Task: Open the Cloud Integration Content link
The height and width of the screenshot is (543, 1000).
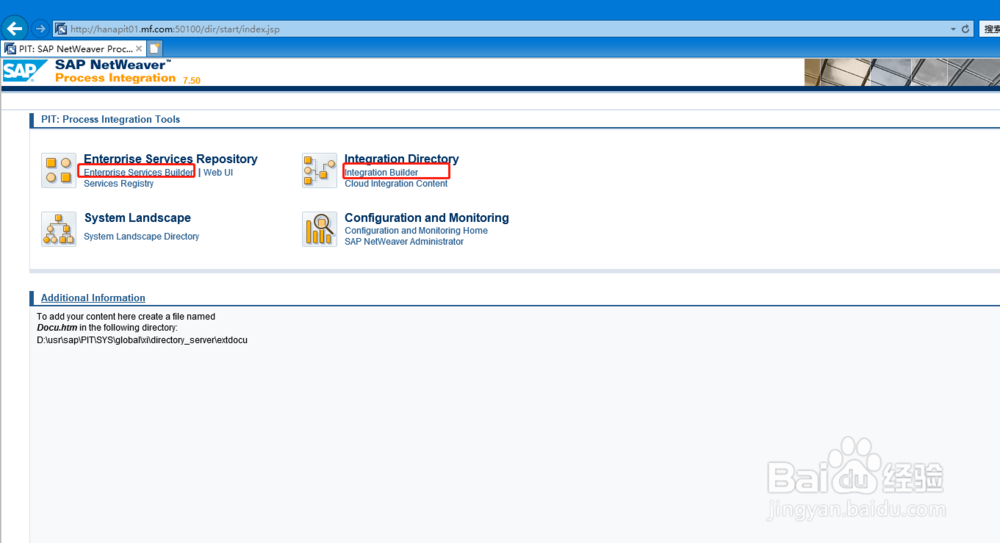Action: 396,184
